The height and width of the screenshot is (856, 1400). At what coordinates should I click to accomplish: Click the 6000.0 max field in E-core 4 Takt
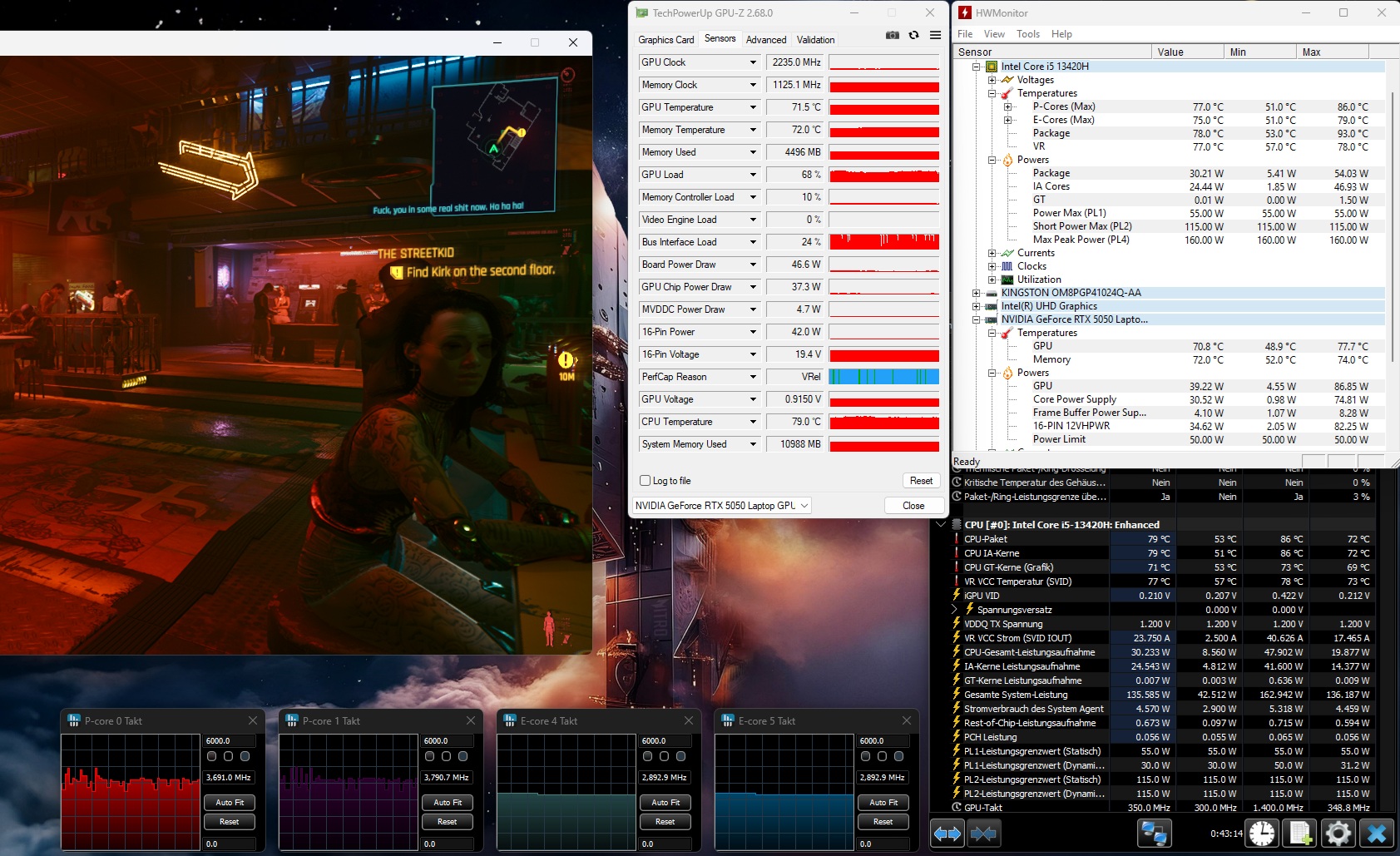coord(665,740)
